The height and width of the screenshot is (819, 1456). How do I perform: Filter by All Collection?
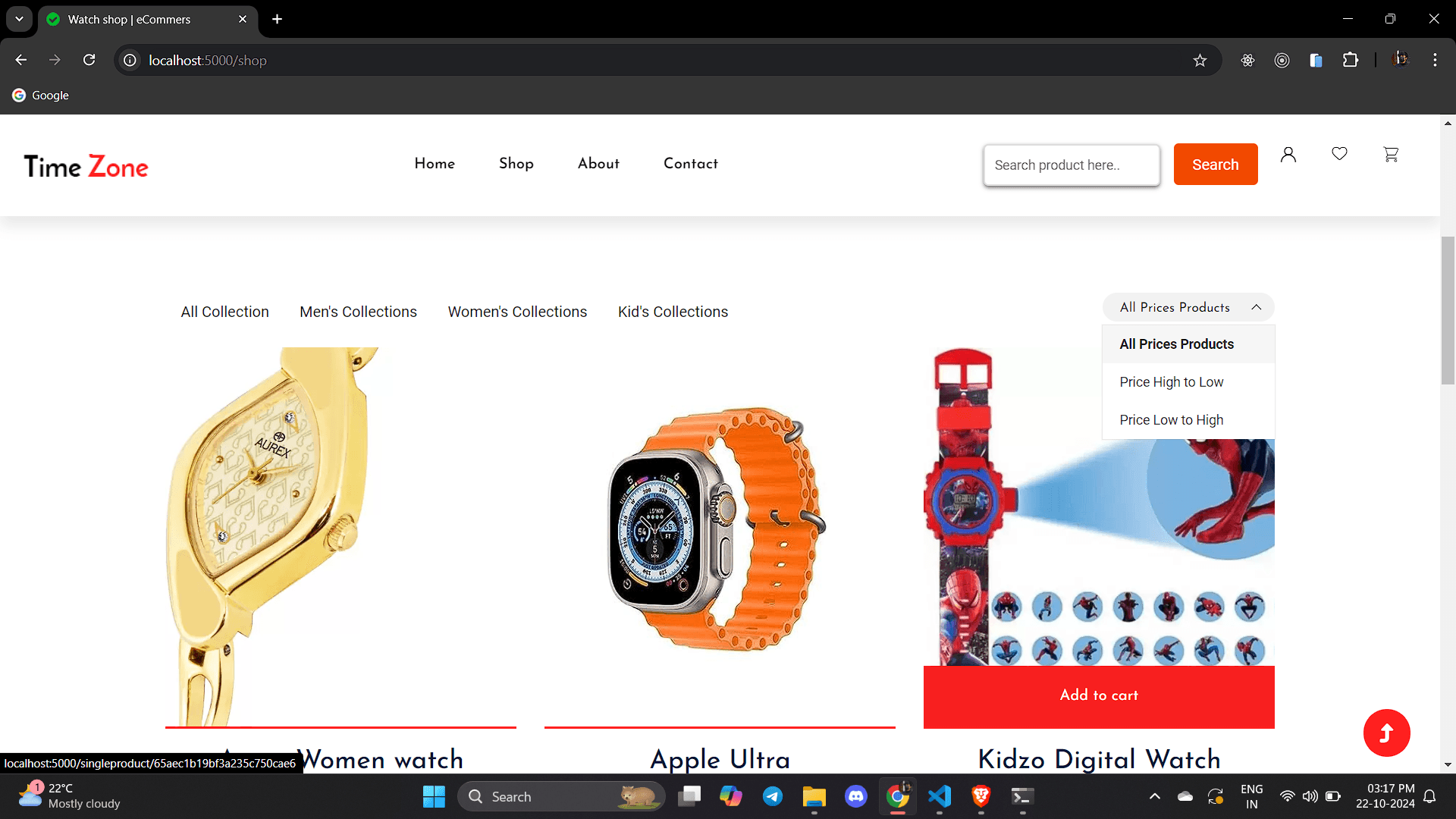point(224,312)
